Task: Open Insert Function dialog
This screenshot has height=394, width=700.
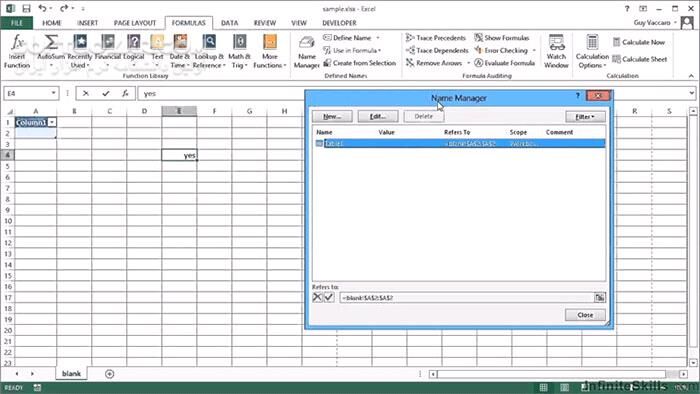Action: coord(17,52)
